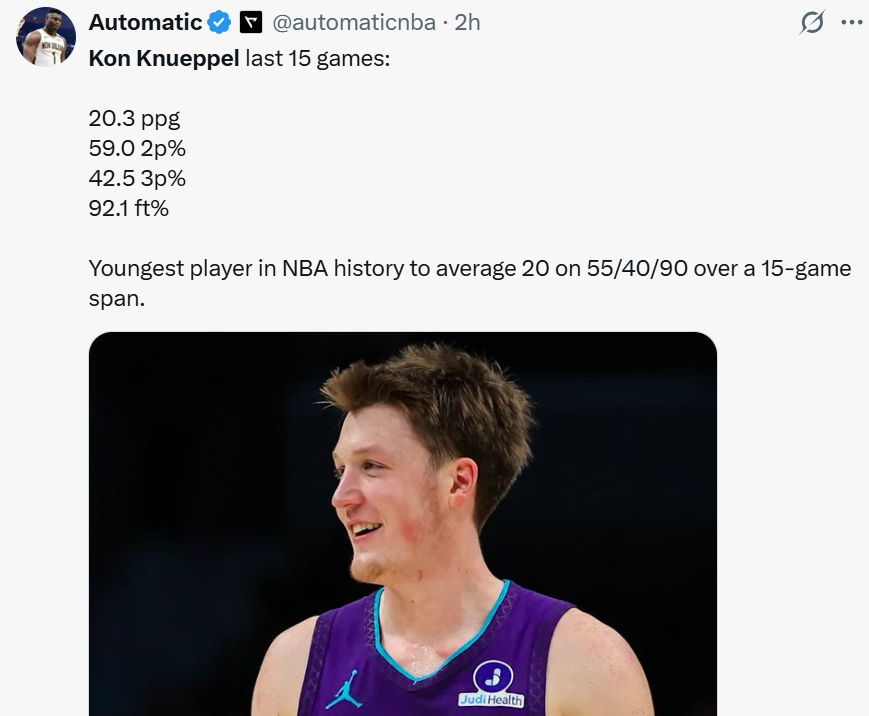This screenshot has width=869, height=716.
Task: Click the 20.3 ppg stat line
Action: pyautogui.click(x=134, y=118)
